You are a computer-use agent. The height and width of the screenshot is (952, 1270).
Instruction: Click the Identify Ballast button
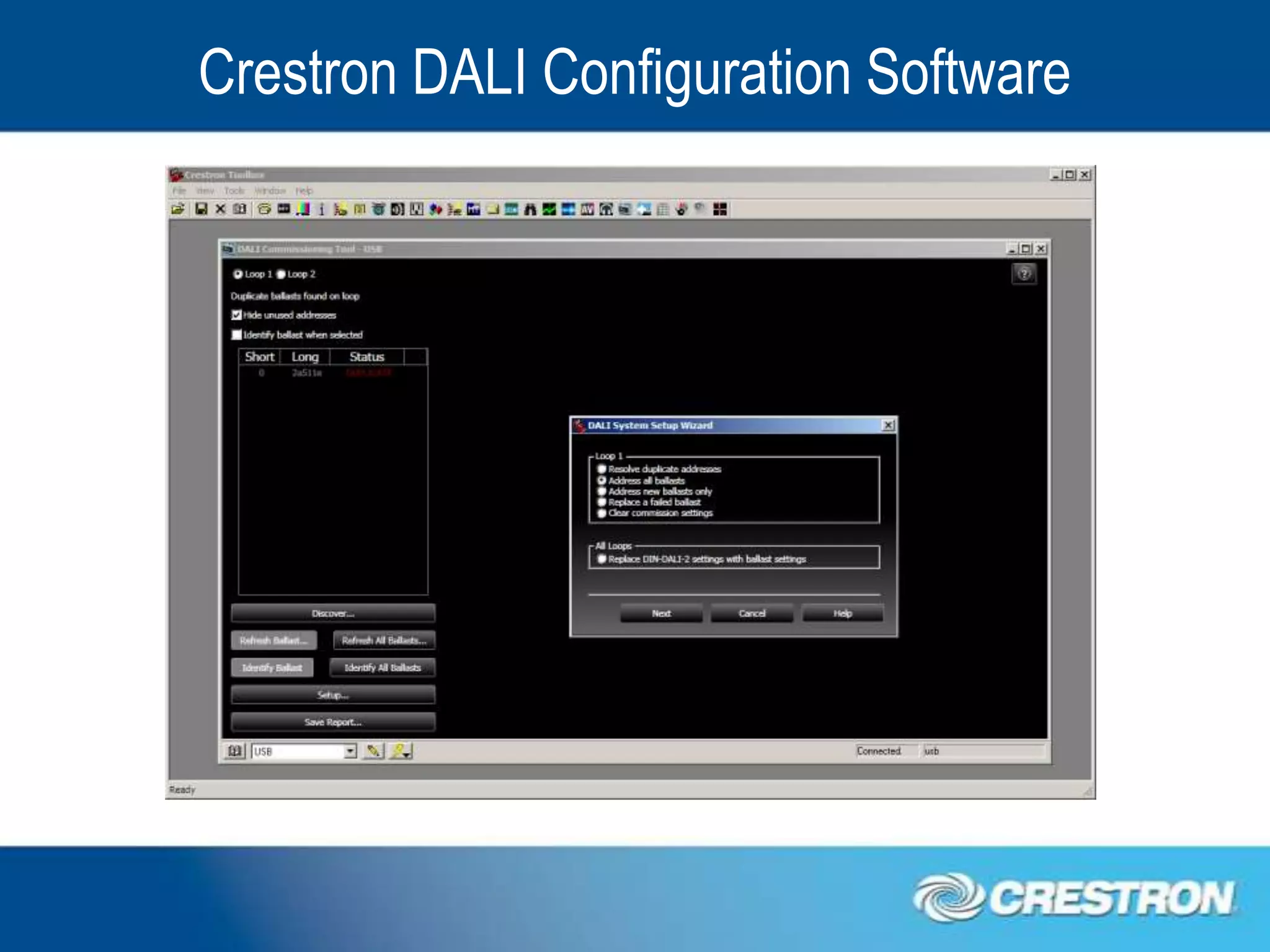point(272,668)
